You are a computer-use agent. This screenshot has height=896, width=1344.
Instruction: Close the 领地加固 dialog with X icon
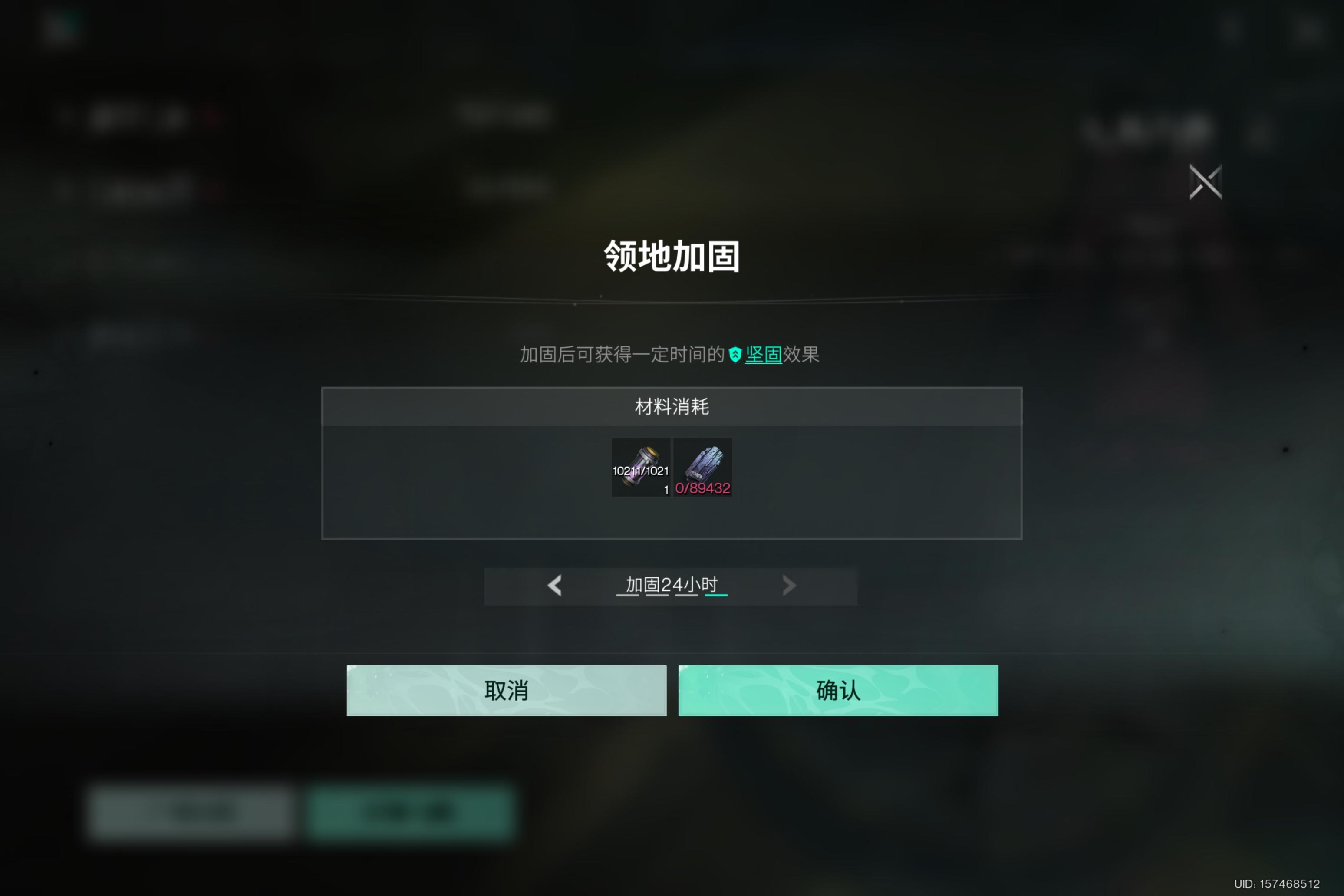[x=1206, y=182]
